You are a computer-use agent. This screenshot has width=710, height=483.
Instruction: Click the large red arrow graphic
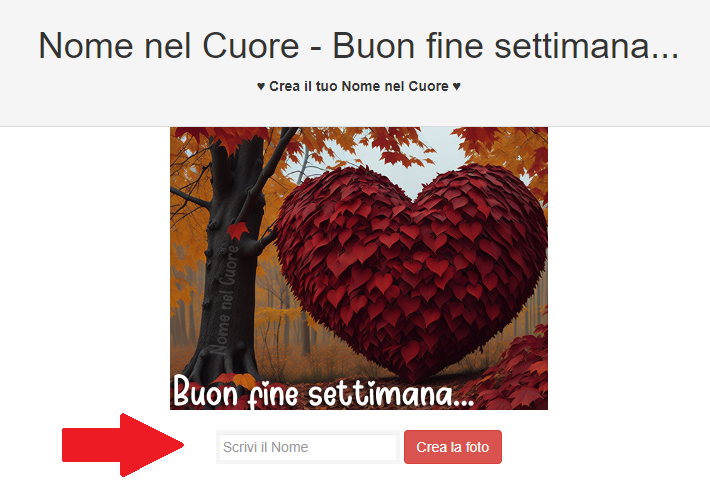click(123, 445)
